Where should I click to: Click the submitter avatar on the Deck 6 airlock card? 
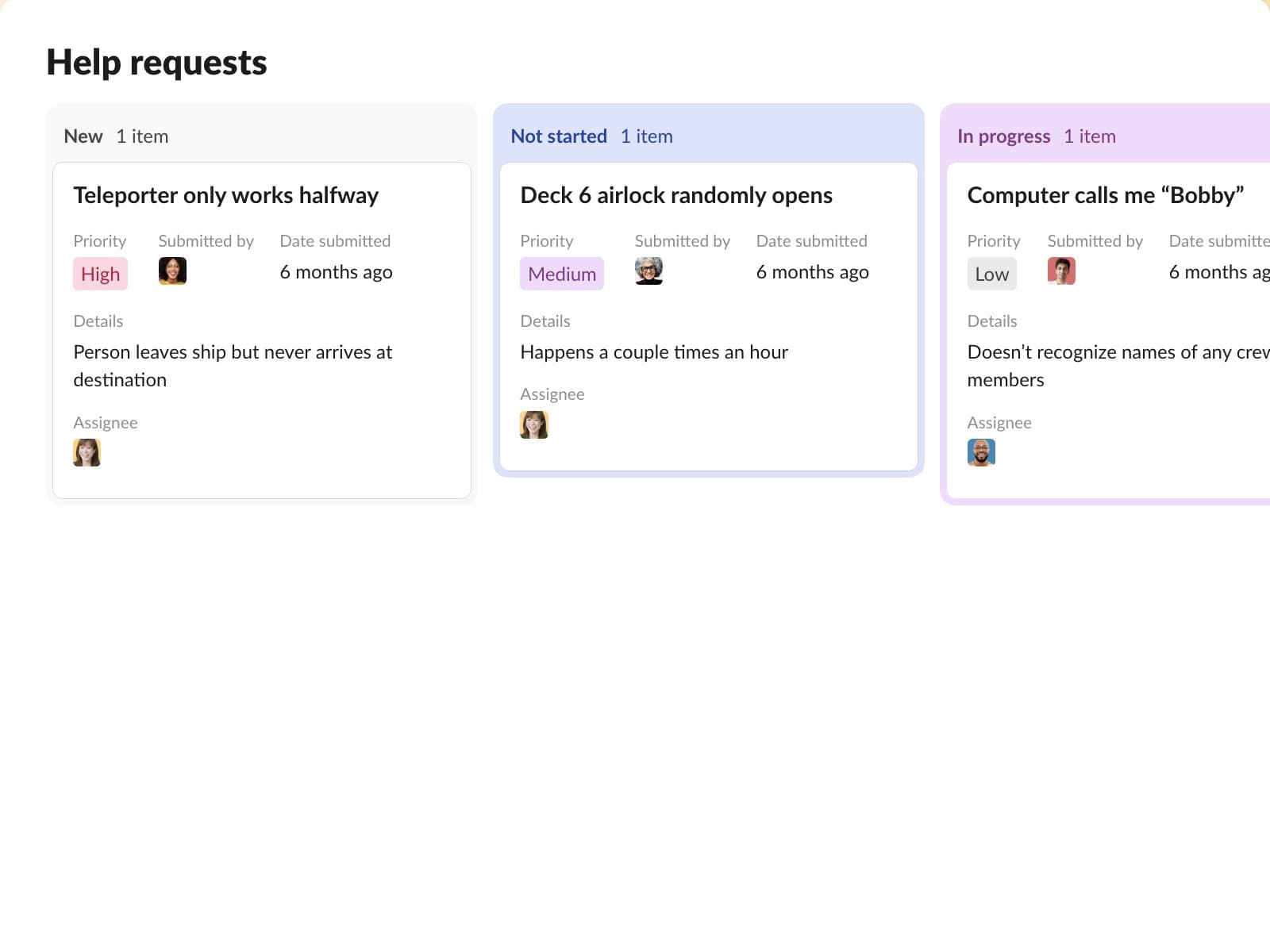click(x=649, y=271)
